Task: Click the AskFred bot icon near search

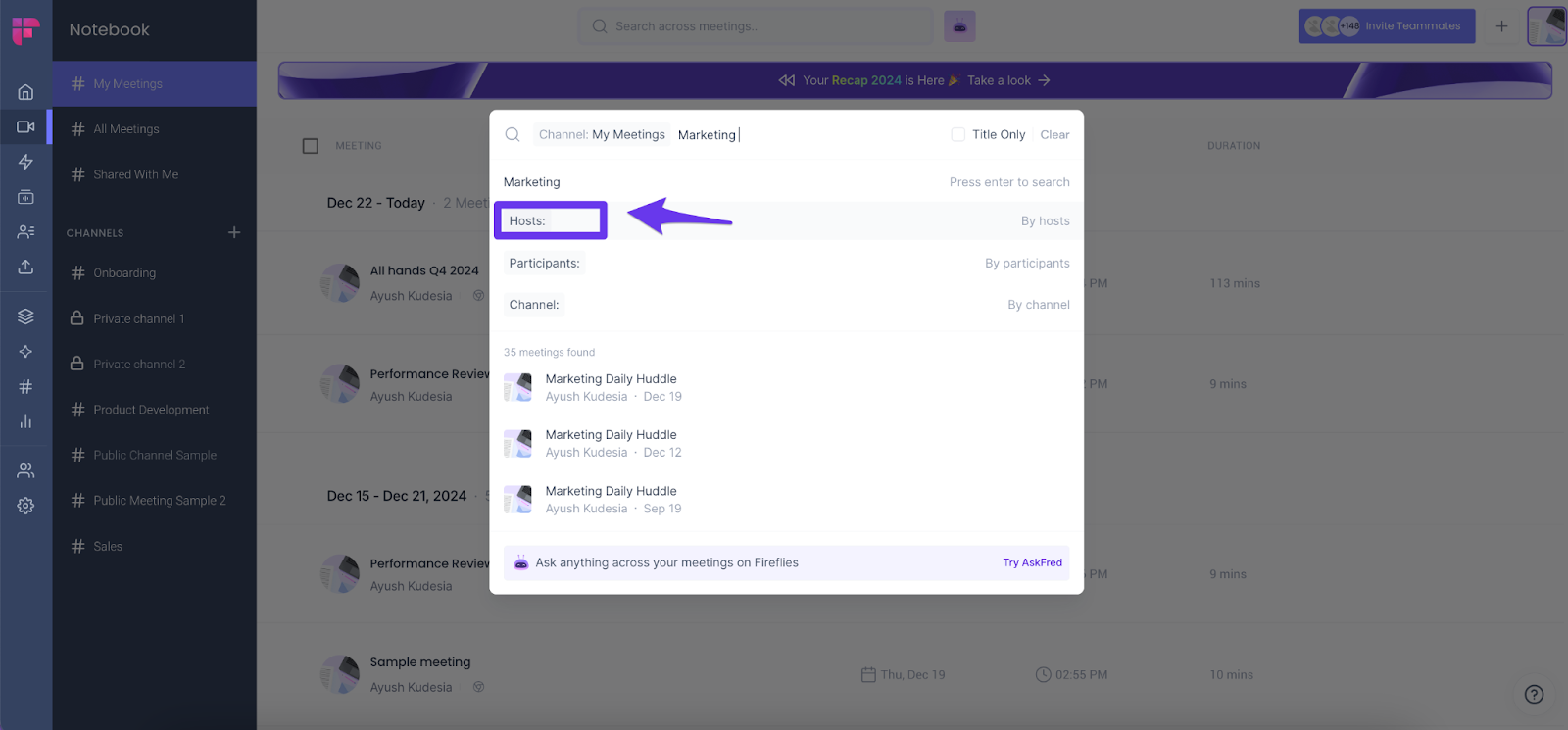Action: tap(959, 26)
